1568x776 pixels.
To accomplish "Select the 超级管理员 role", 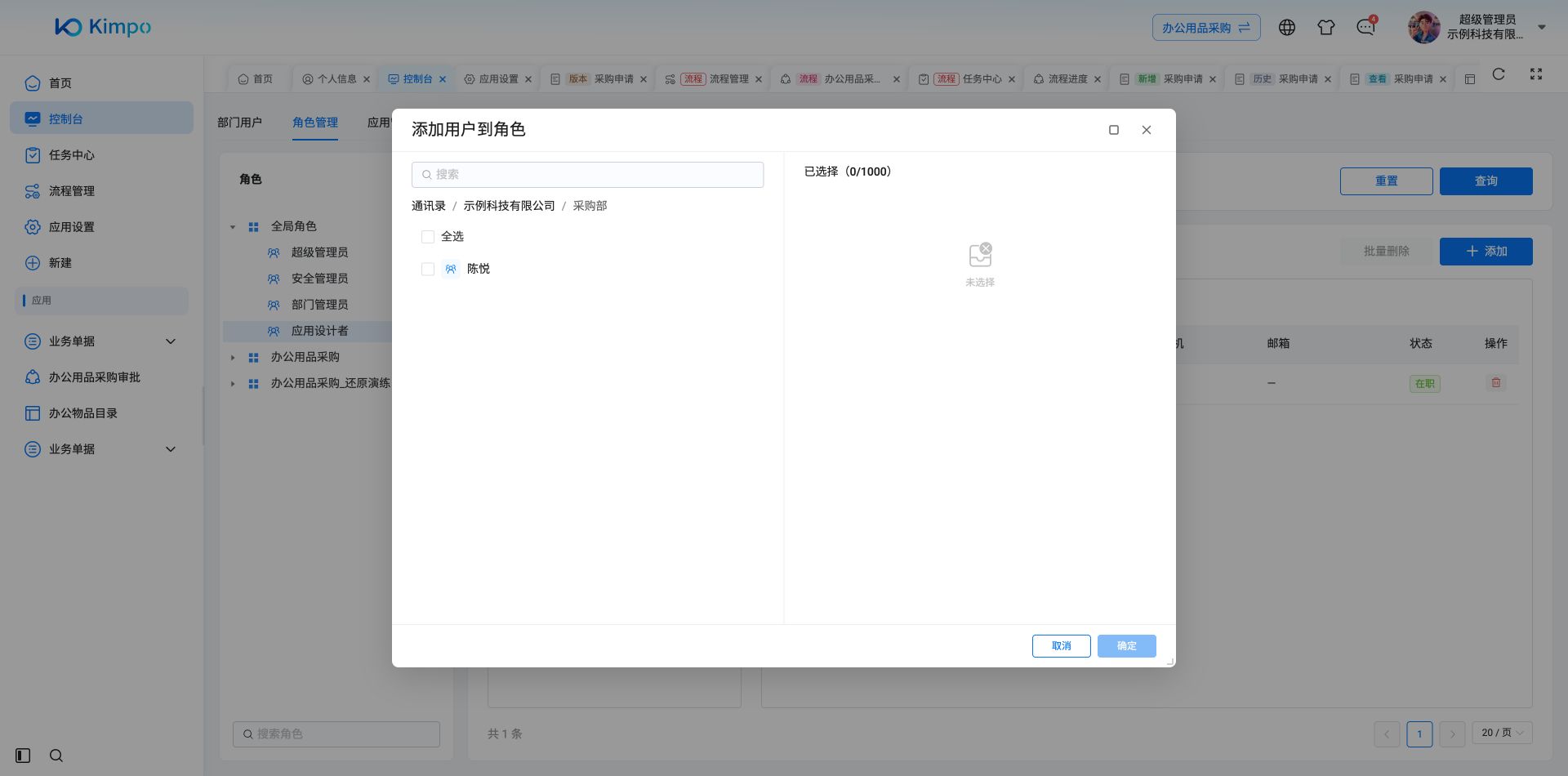I will [320, 252].
